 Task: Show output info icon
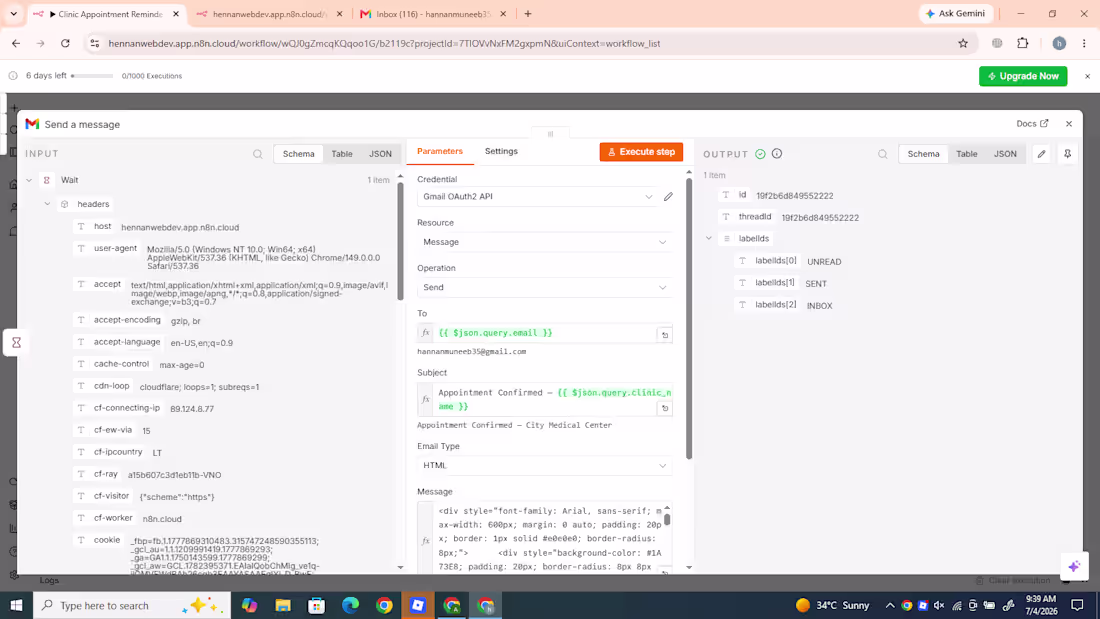777,154
